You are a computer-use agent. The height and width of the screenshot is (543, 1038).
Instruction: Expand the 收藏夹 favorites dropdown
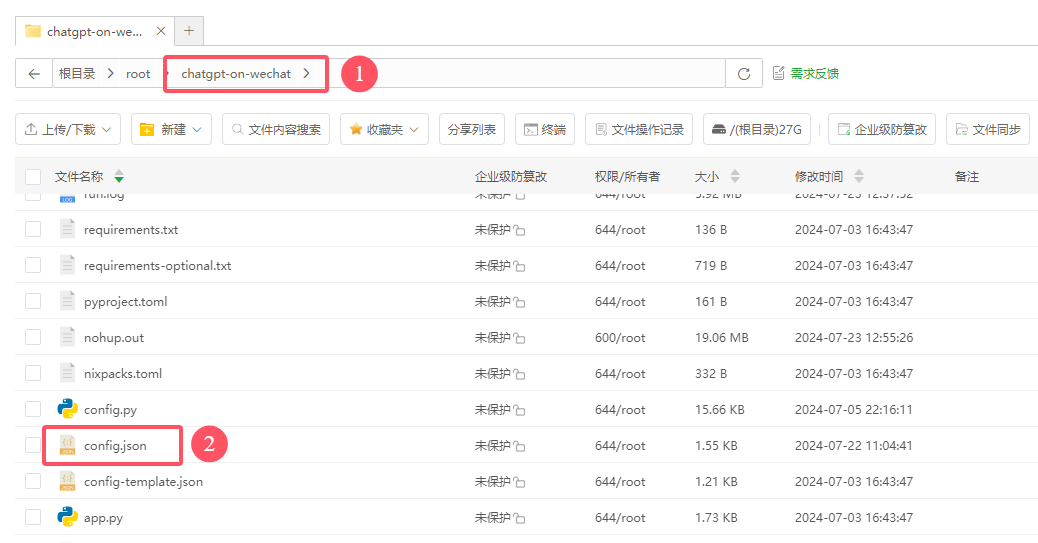385,129
